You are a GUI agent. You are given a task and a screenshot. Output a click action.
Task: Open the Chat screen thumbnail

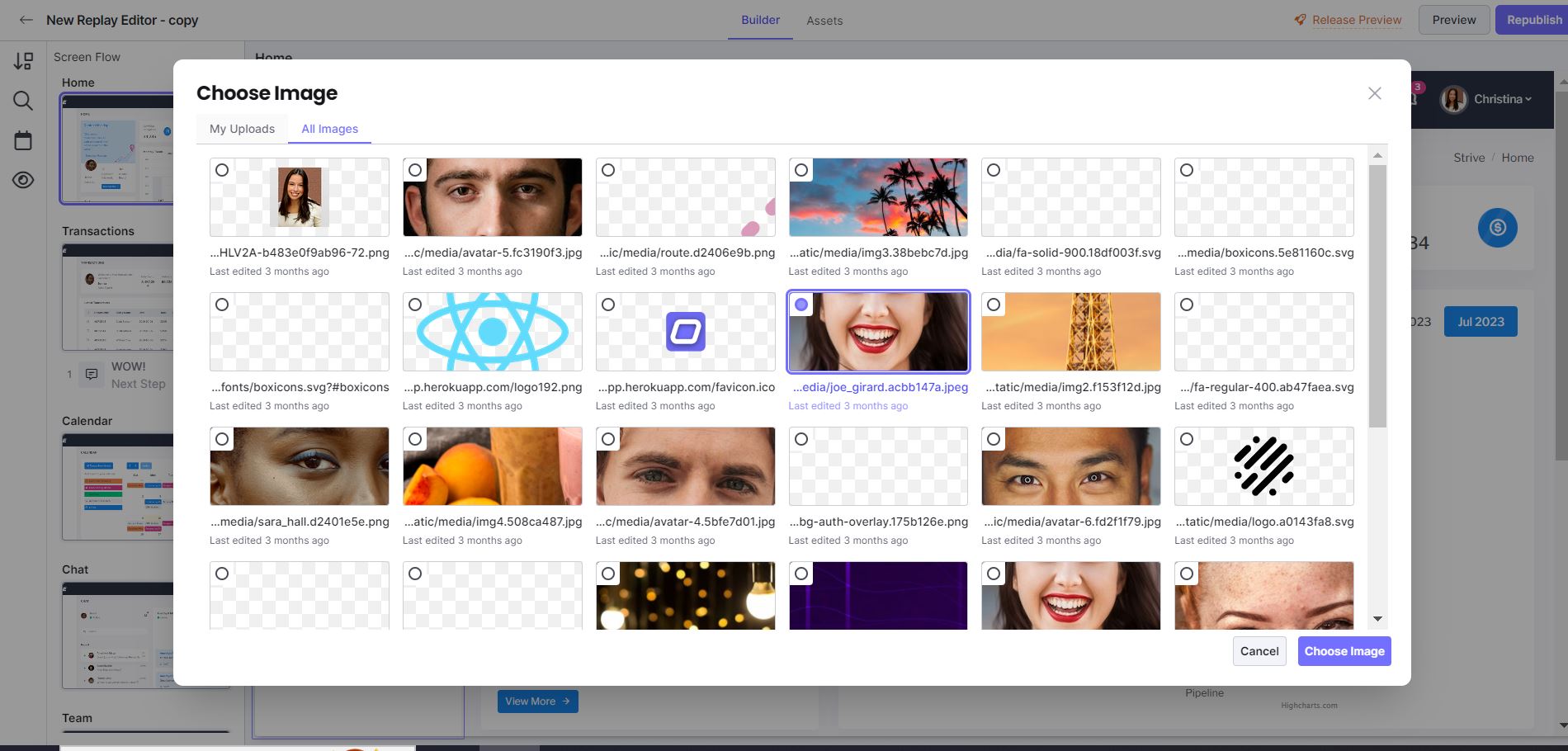tap(117, 635)
